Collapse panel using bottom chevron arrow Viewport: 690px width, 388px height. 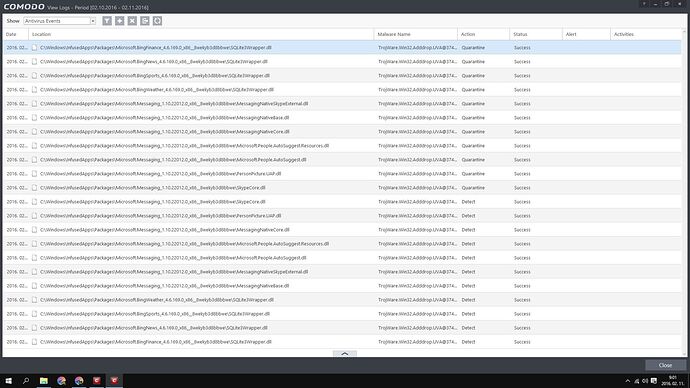pyautogui.click(x=345, y=353)
